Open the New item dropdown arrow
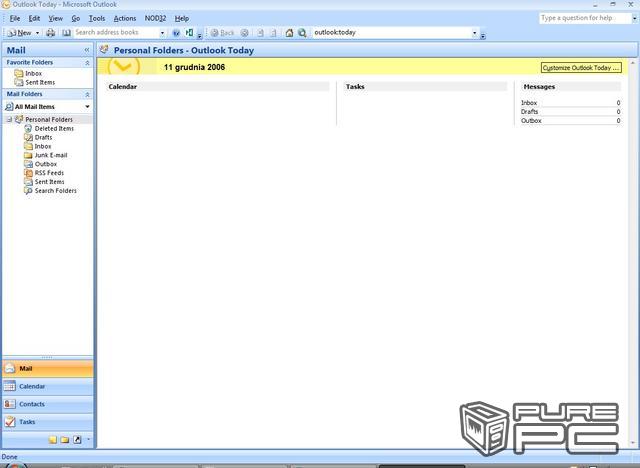Image resolution: width=640 pixels, height=468 pixels. pos(38,33)
